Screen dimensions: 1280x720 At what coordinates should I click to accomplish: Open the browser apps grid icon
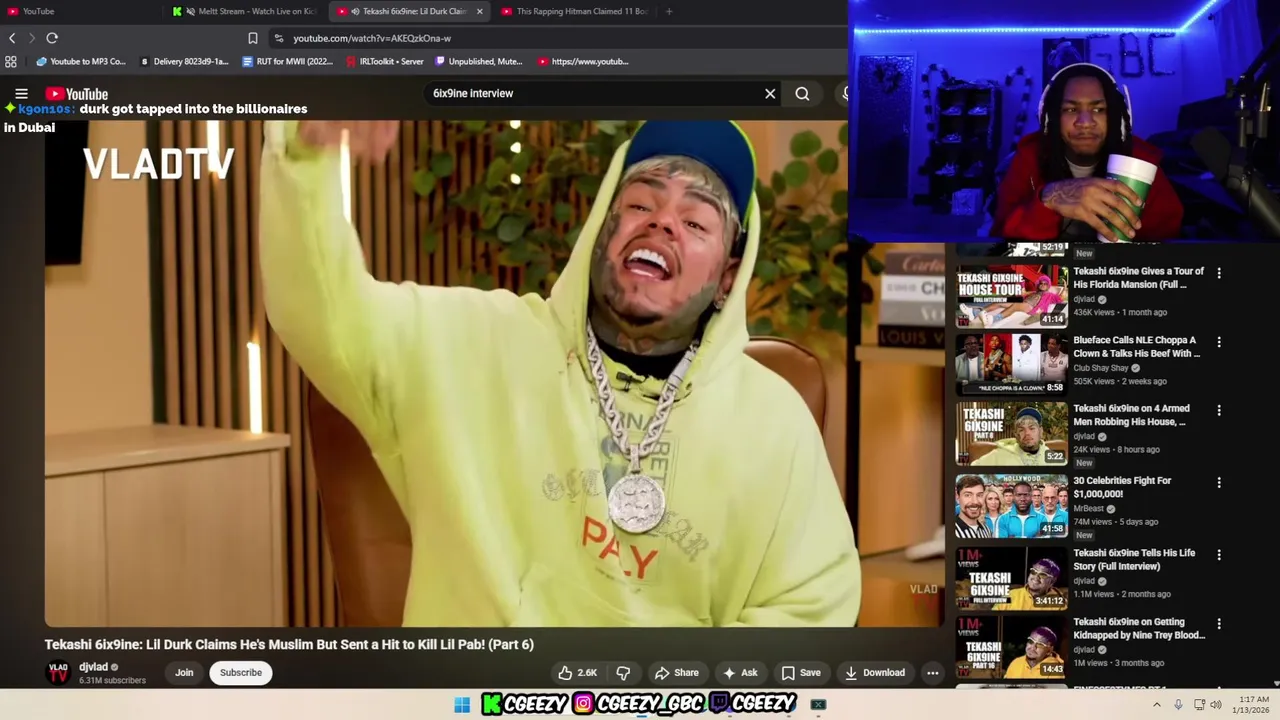(x=11, y=62)
